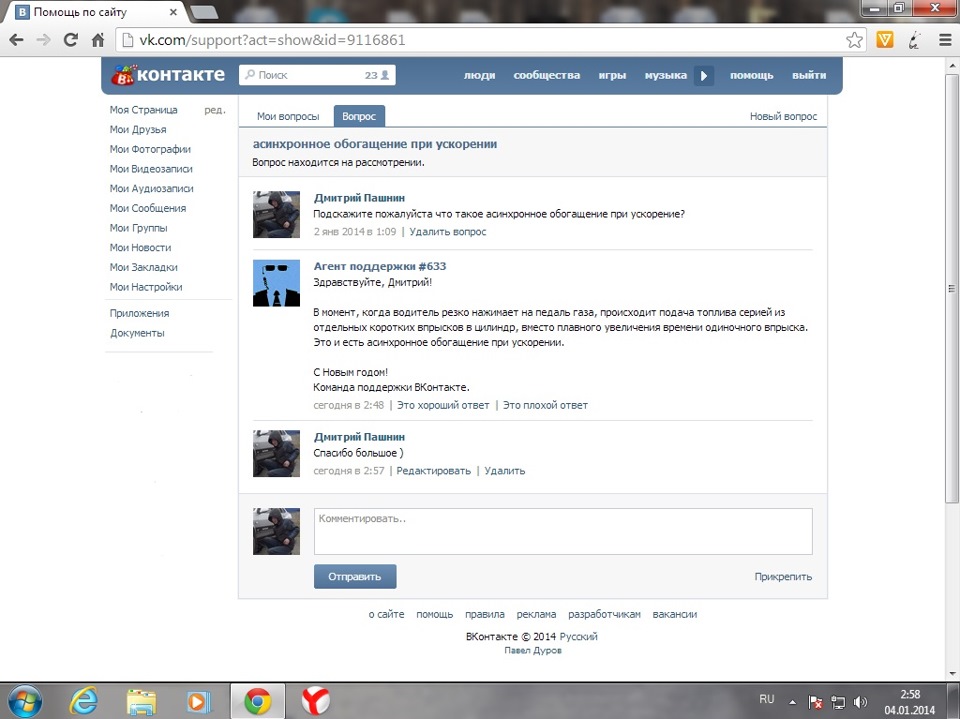Viewport: 960px width, 719px height.
Task: Open Мои Закладки in sidebar
Action: pyautogui.click(x=143, y=267)
